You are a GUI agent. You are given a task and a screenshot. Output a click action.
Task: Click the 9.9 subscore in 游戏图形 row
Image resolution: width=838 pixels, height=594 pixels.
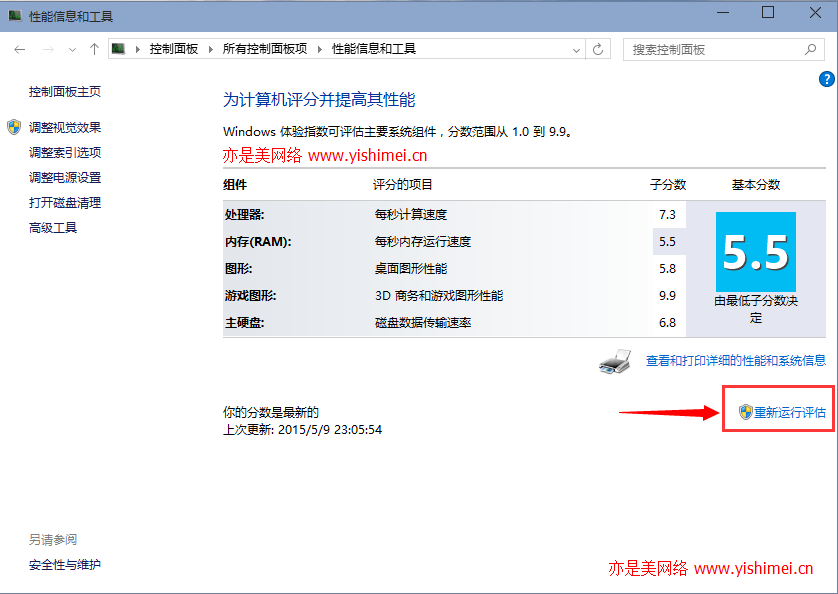coord(667,296)
